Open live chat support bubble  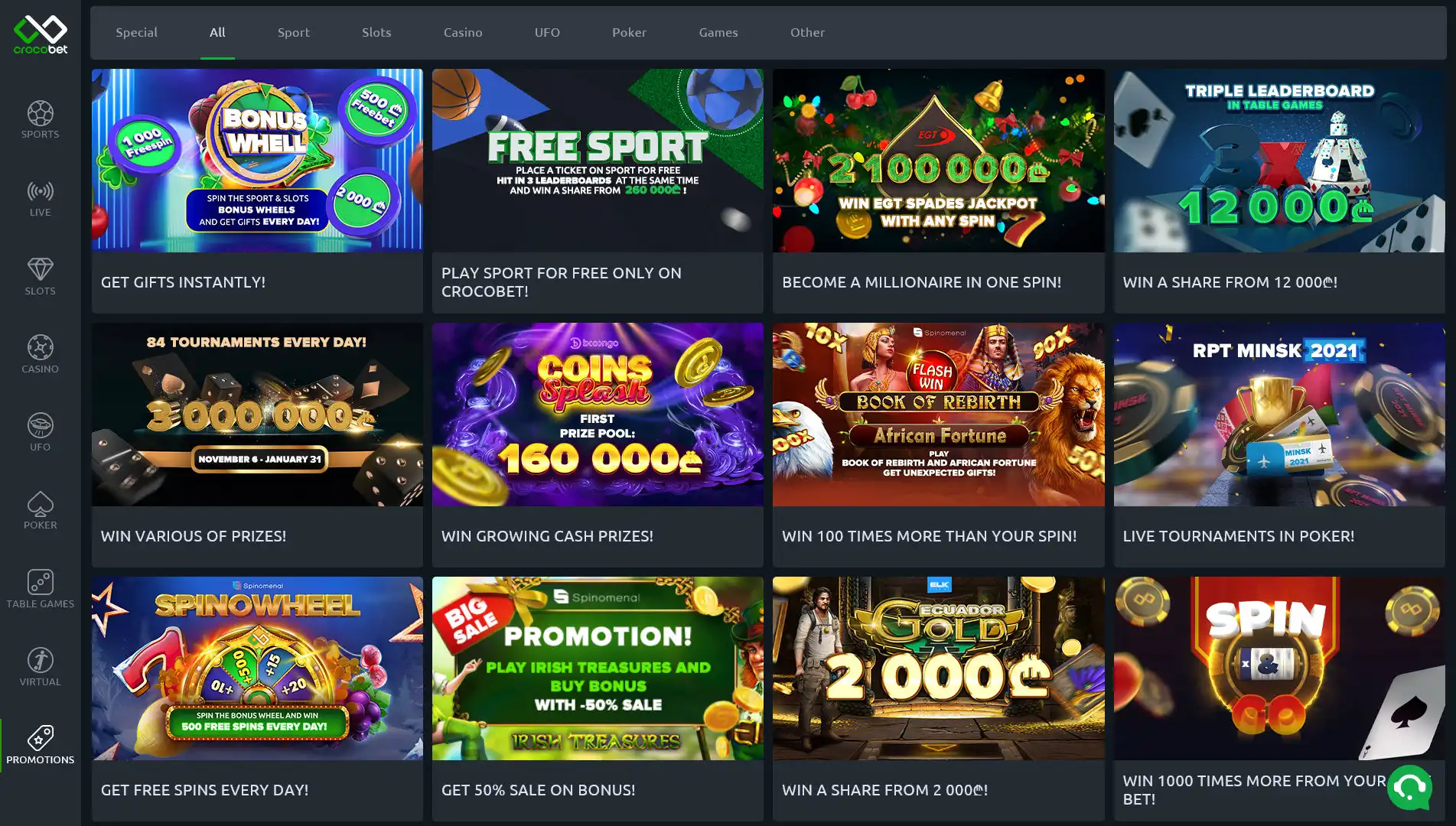pyautogui.click(x=1409, y=787)
